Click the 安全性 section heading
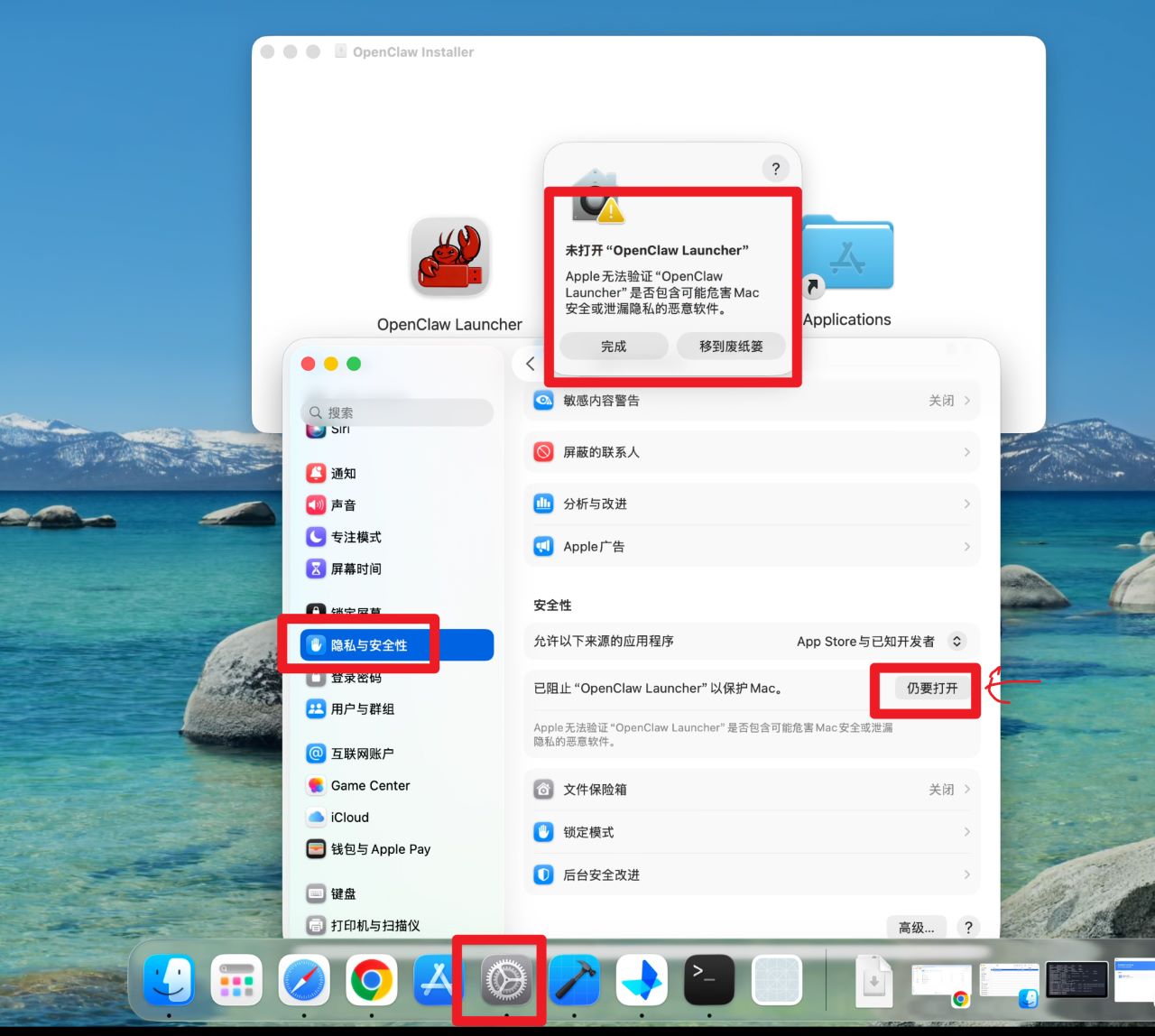 pos(552,605)
